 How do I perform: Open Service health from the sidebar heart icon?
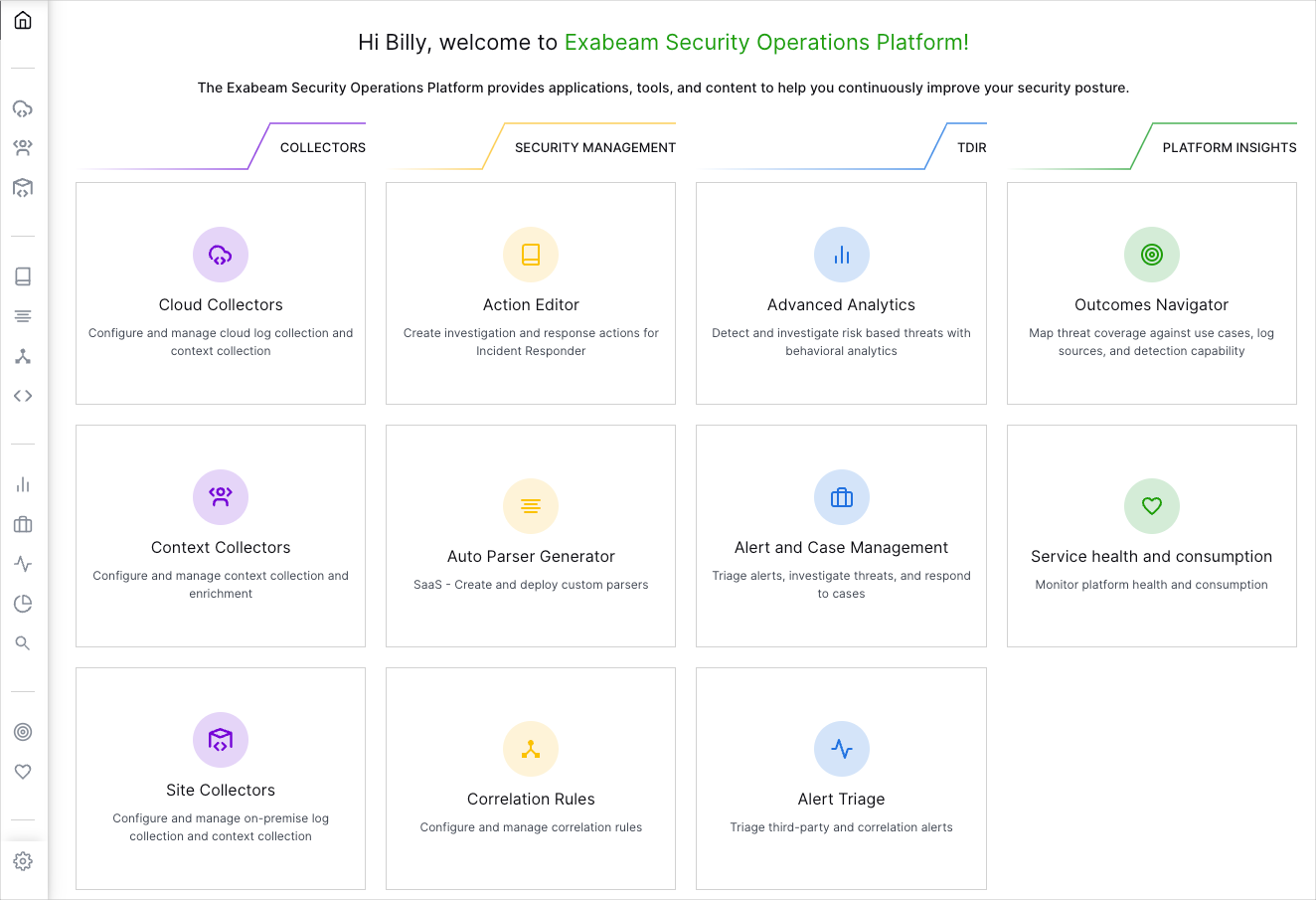point(23,772)
